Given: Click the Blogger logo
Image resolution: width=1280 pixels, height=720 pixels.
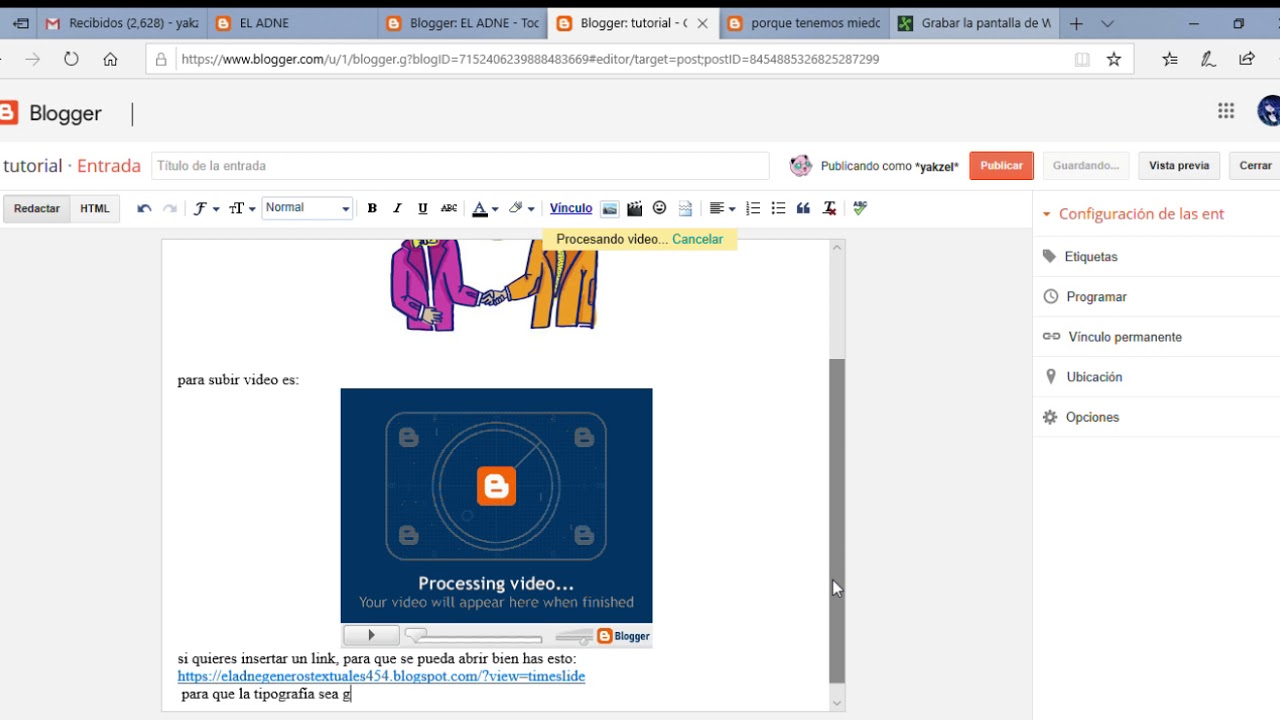Looking at the screenshot, I should (x=50, y=113).
